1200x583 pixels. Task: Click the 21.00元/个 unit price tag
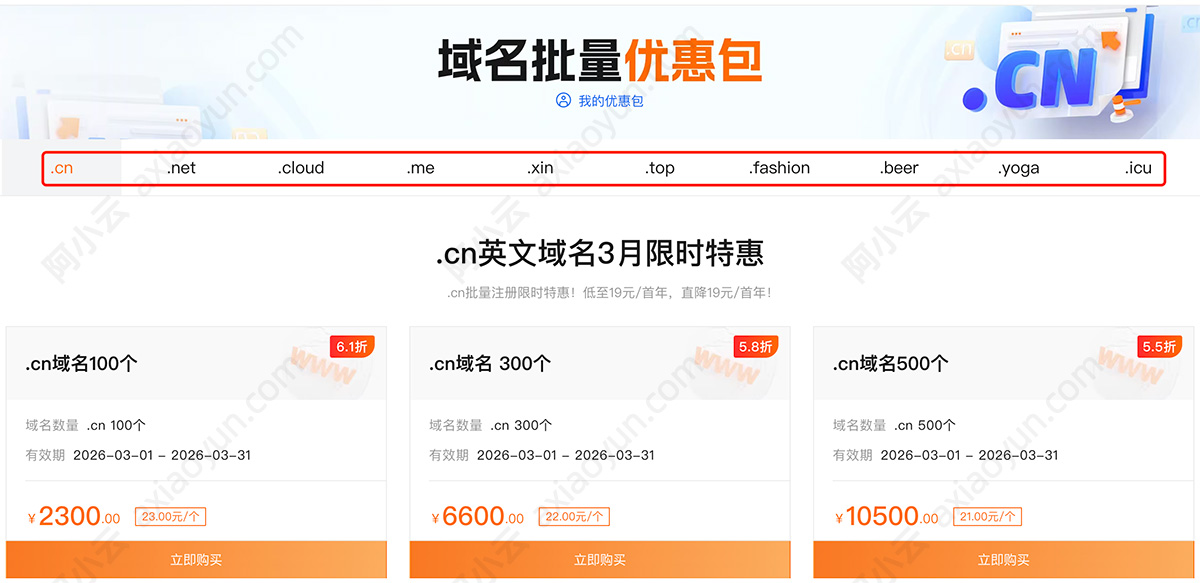[986, 517]
